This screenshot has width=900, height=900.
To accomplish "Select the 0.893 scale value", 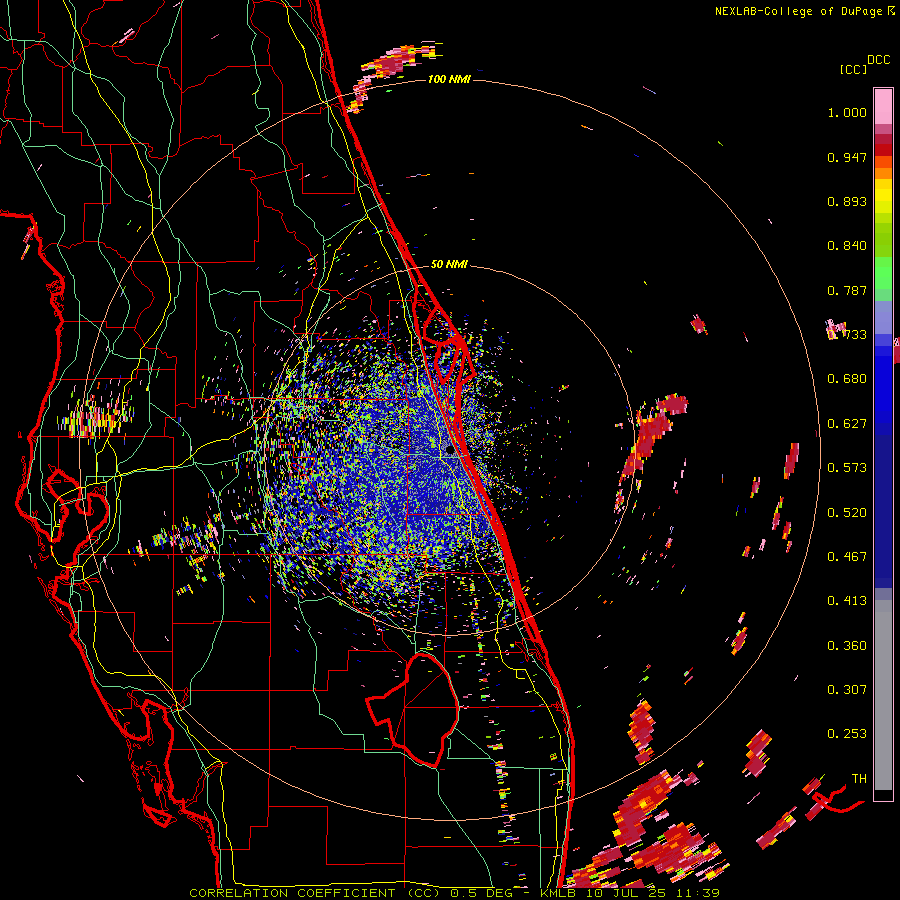I will [x=847, y=201].
